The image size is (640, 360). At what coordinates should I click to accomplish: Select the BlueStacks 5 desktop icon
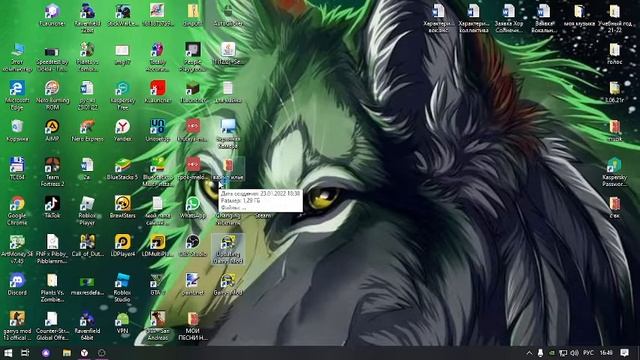[x=122, y=169]
